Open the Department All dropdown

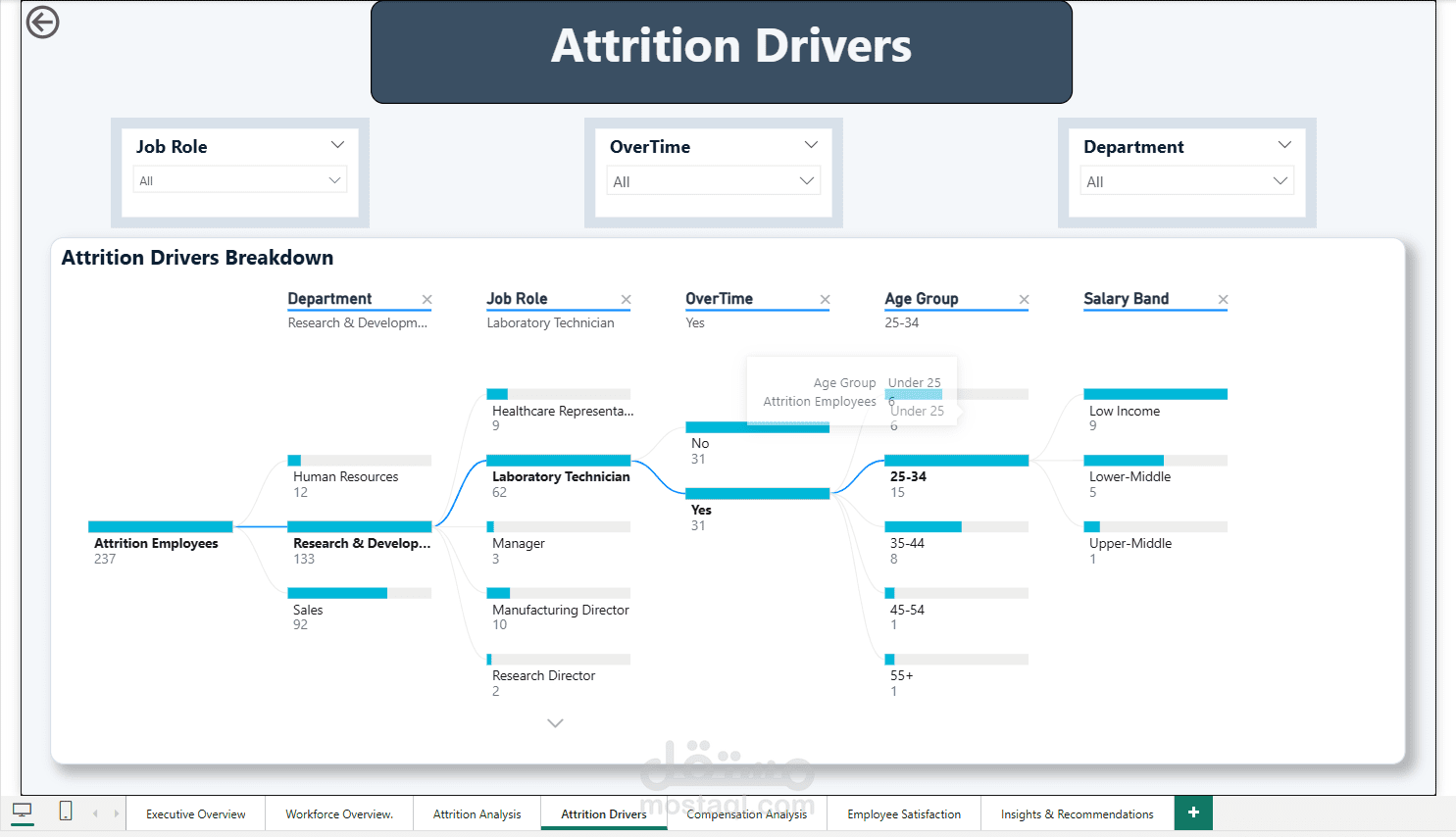tap(1187, 181)
